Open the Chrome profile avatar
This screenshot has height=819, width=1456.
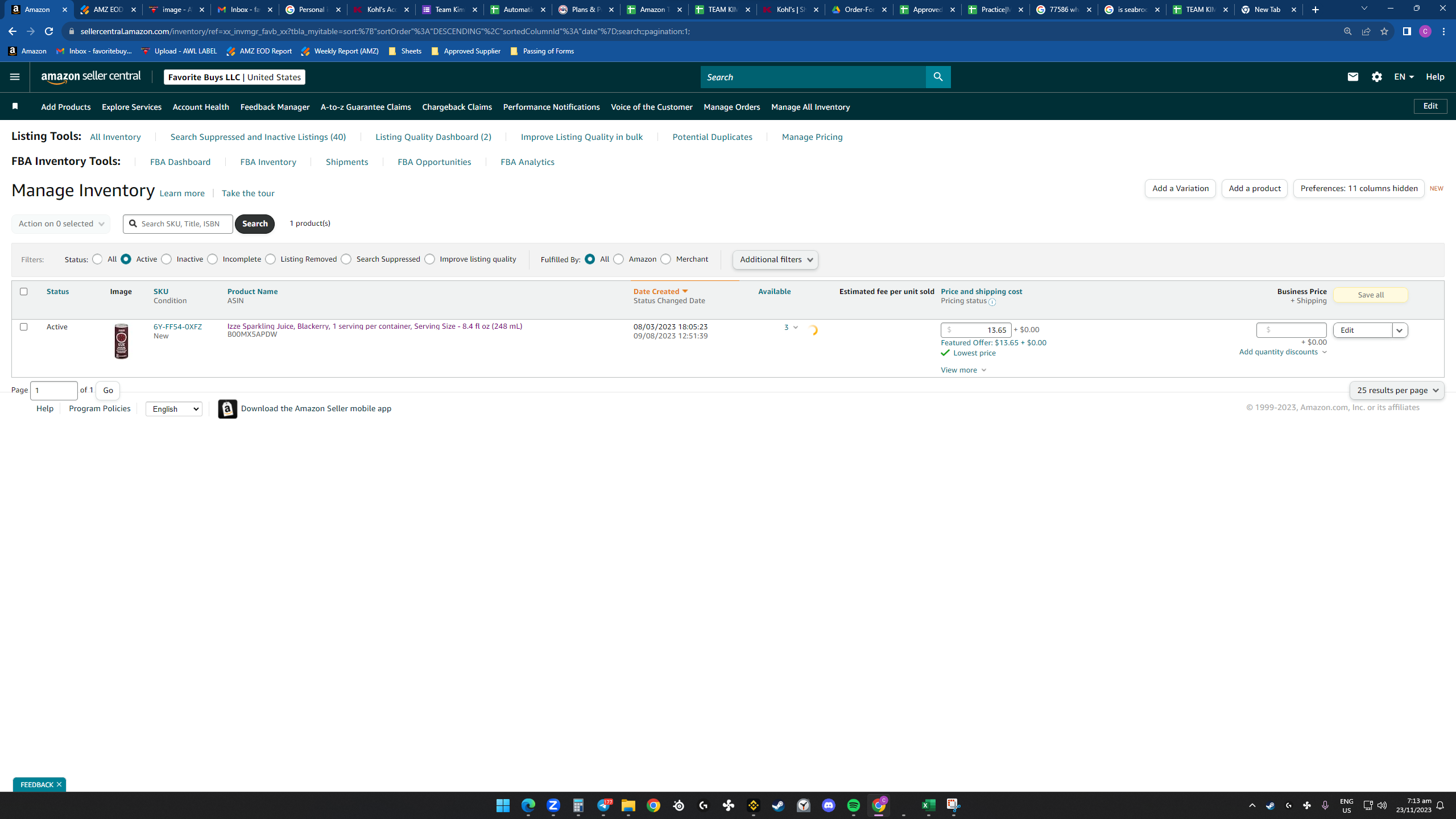pyautogui.click(x=1425, y=31)
